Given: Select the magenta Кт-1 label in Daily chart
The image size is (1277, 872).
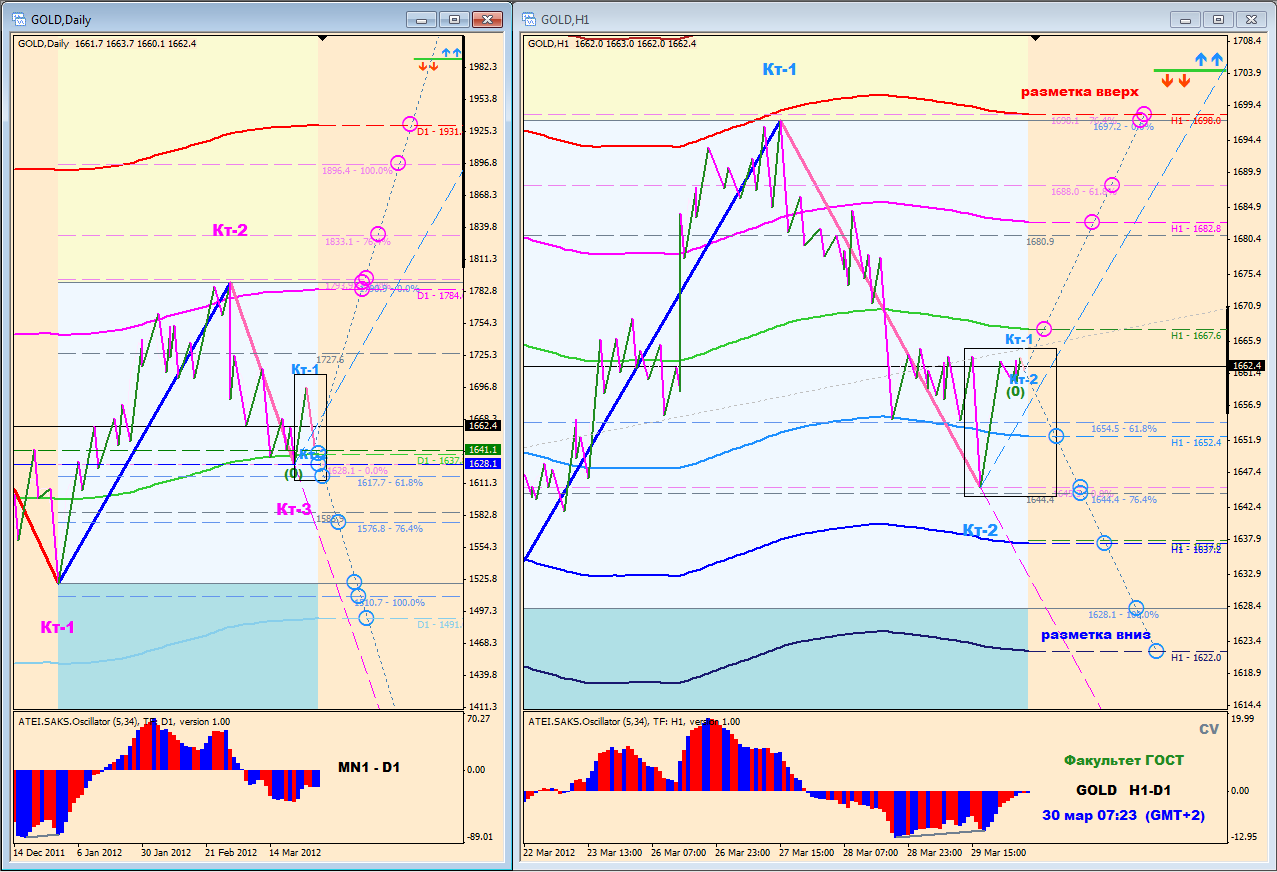Looking at the screenshot, I should 58,627.
